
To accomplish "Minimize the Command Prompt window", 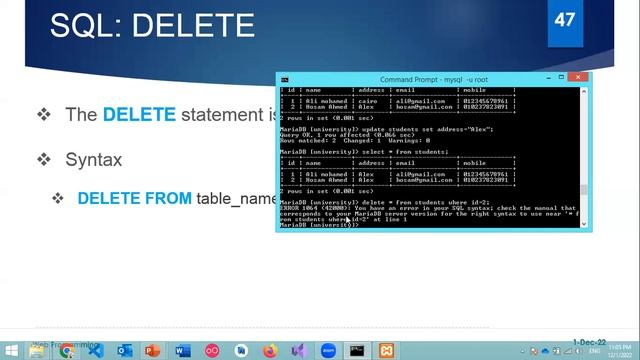I will pos(549,78).
